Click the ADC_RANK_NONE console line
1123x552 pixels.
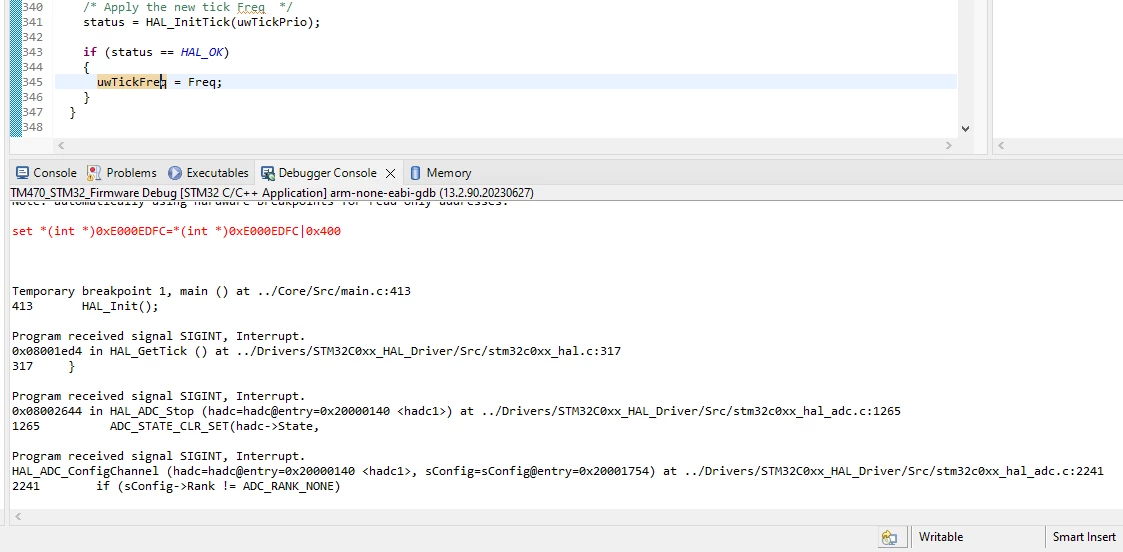coord(176,486)
